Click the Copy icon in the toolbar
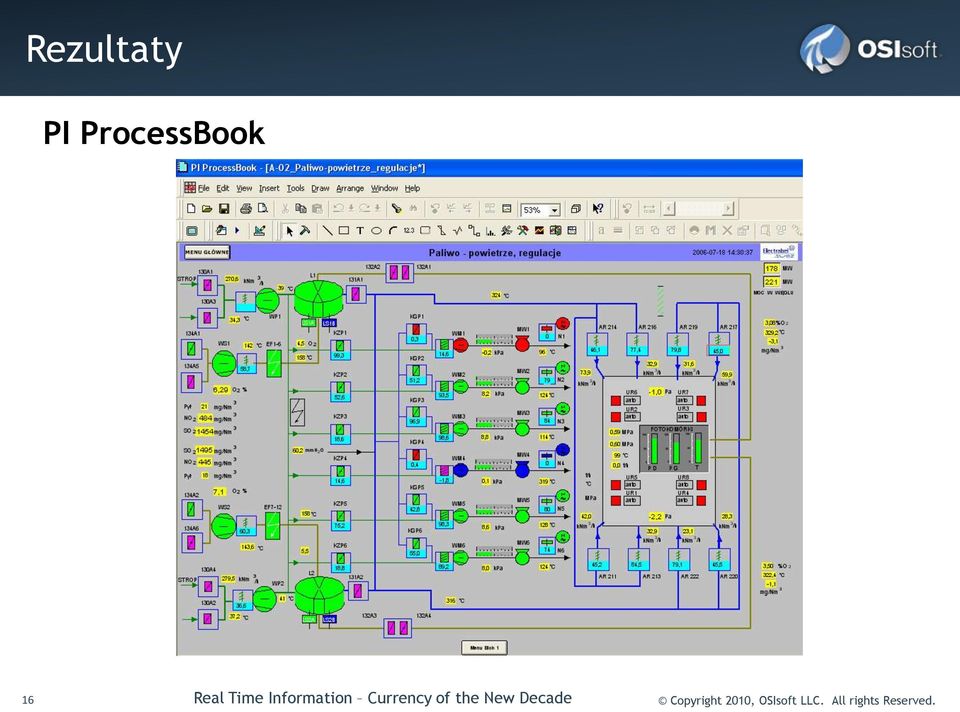The image size is (960, 712). [301, 209]
